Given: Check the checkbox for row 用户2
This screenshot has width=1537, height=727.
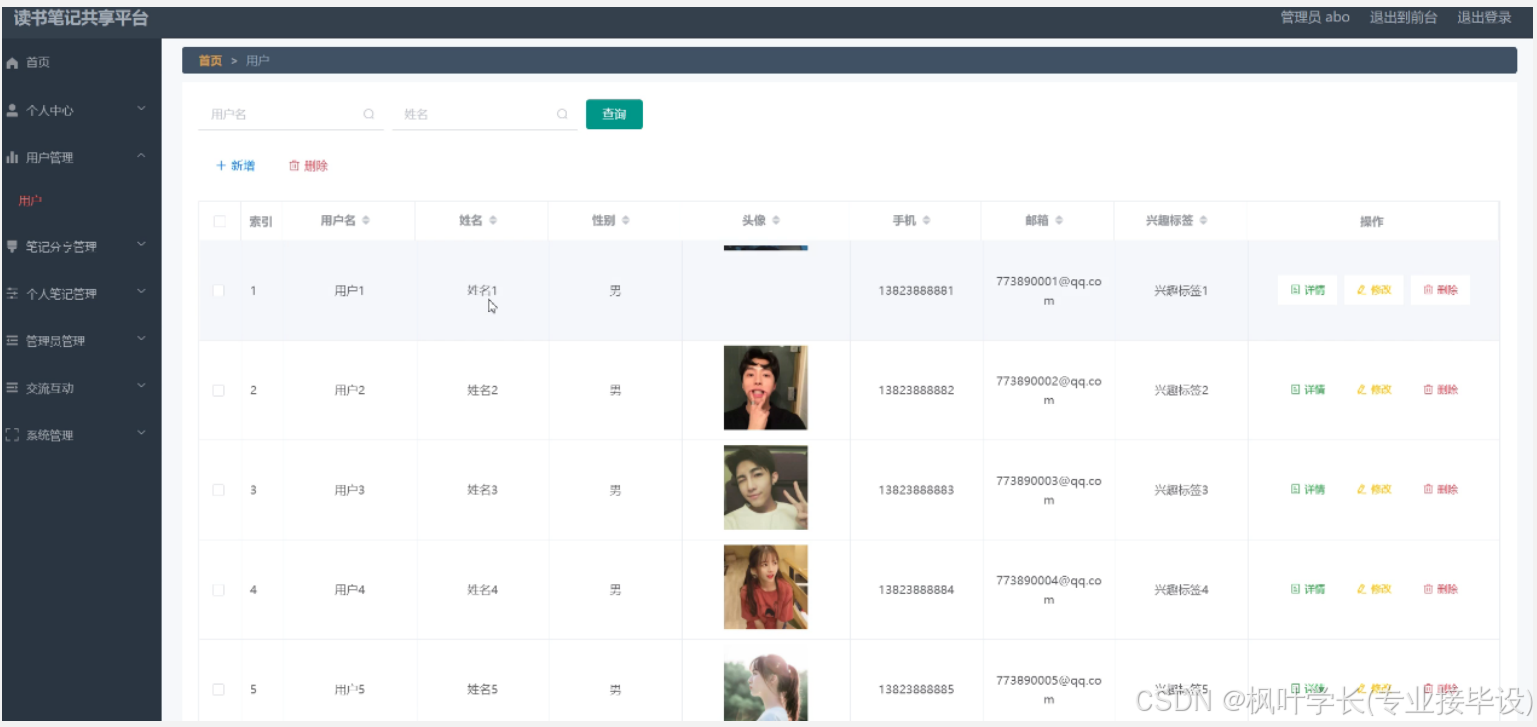Looking at the screenshot, I should click(219, 391).
